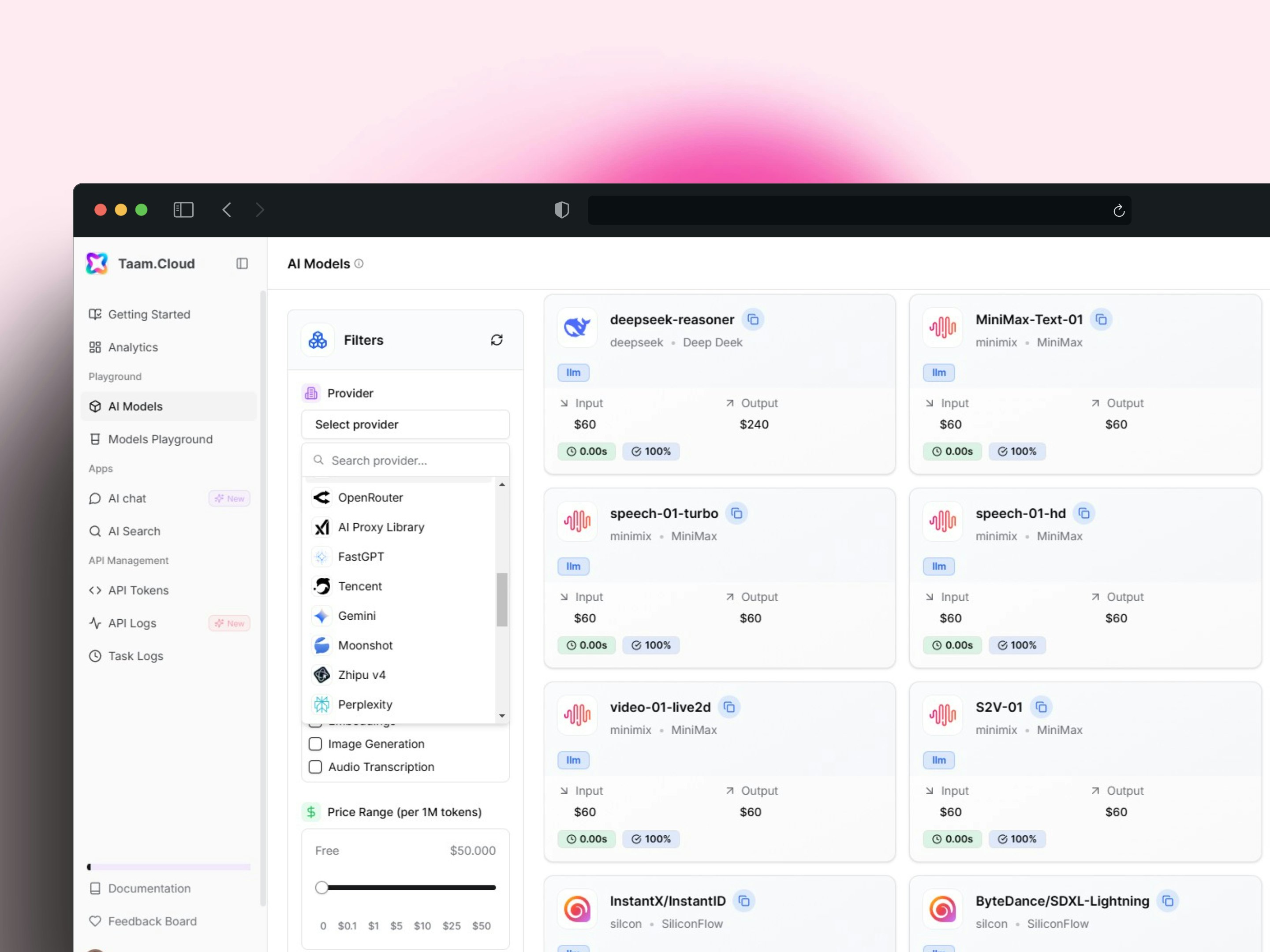This screenshot has height=952, width=1270.
Task: Enable the Image Generation checkbox
Action: pos(315,744)
